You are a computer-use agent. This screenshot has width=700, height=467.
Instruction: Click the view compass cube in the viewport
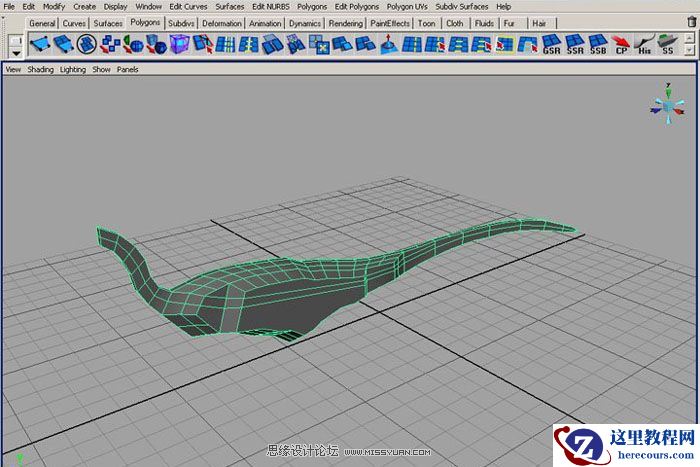pyautogui.click(x=668, y=106)
